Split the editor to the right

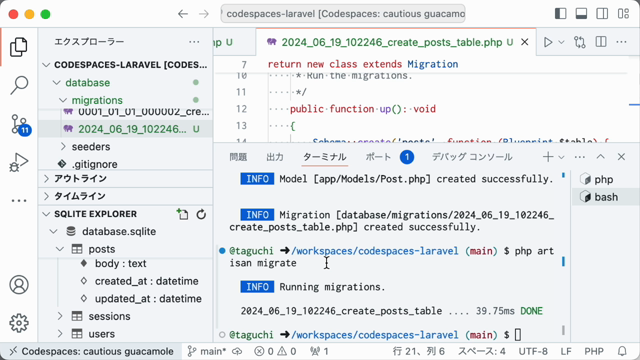pyautogui.click(x=600, y=42)
